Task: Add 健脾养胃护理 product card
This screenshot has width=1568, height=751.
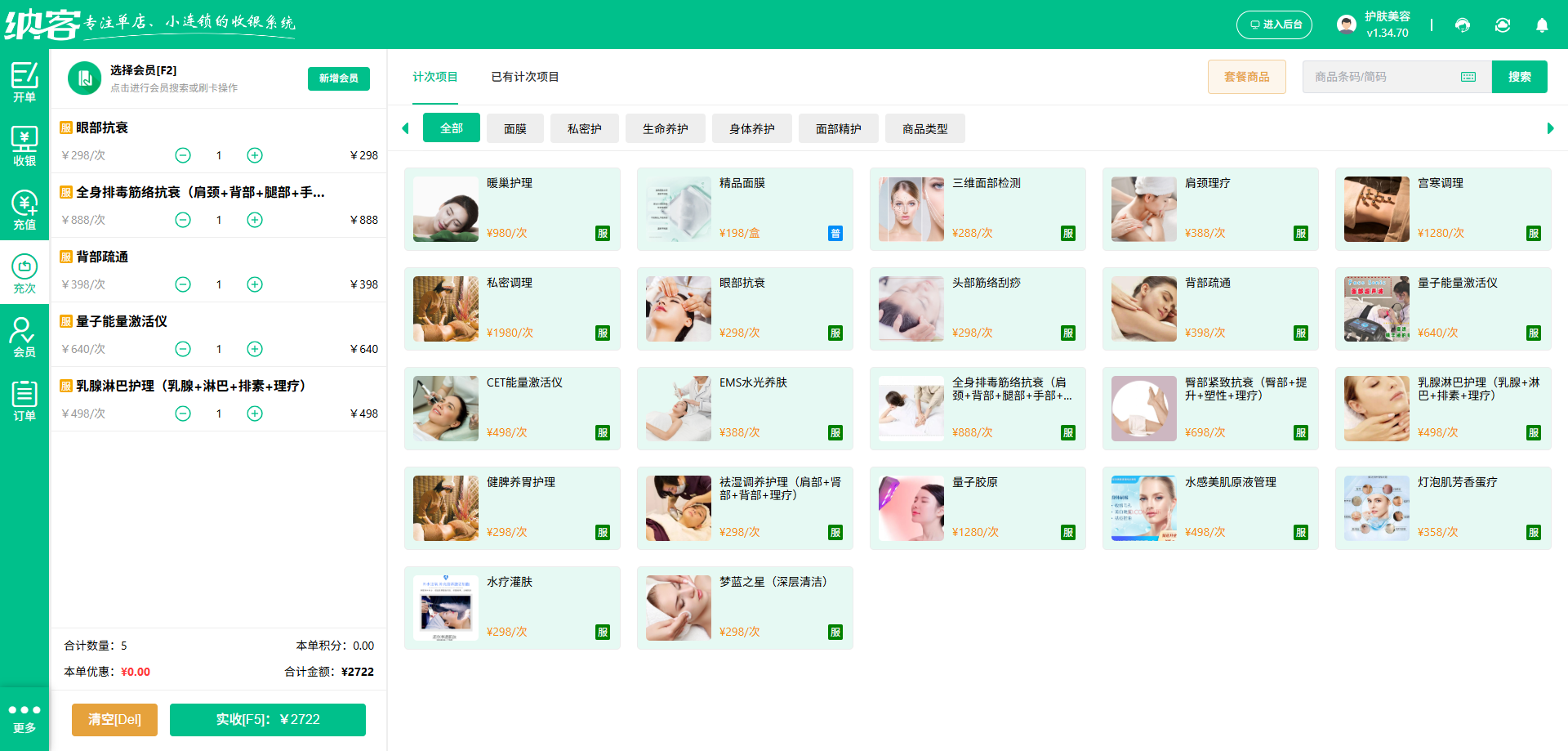Action: coord(512,508)
